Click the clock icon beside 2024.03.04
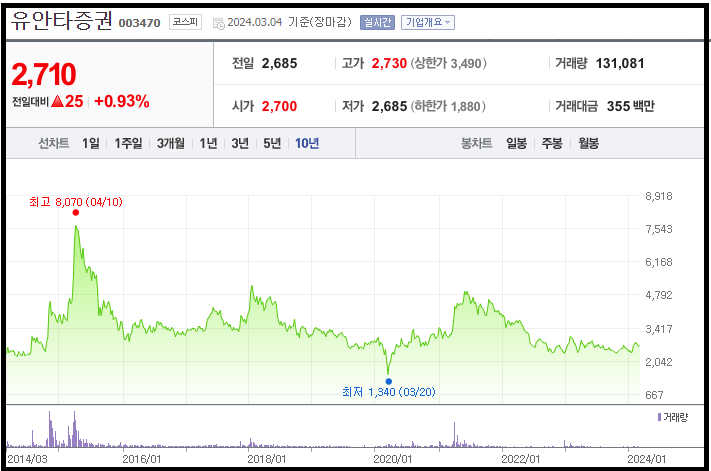Screen dimensions: 711x471 pyautogui.click(x=219, y=24)
